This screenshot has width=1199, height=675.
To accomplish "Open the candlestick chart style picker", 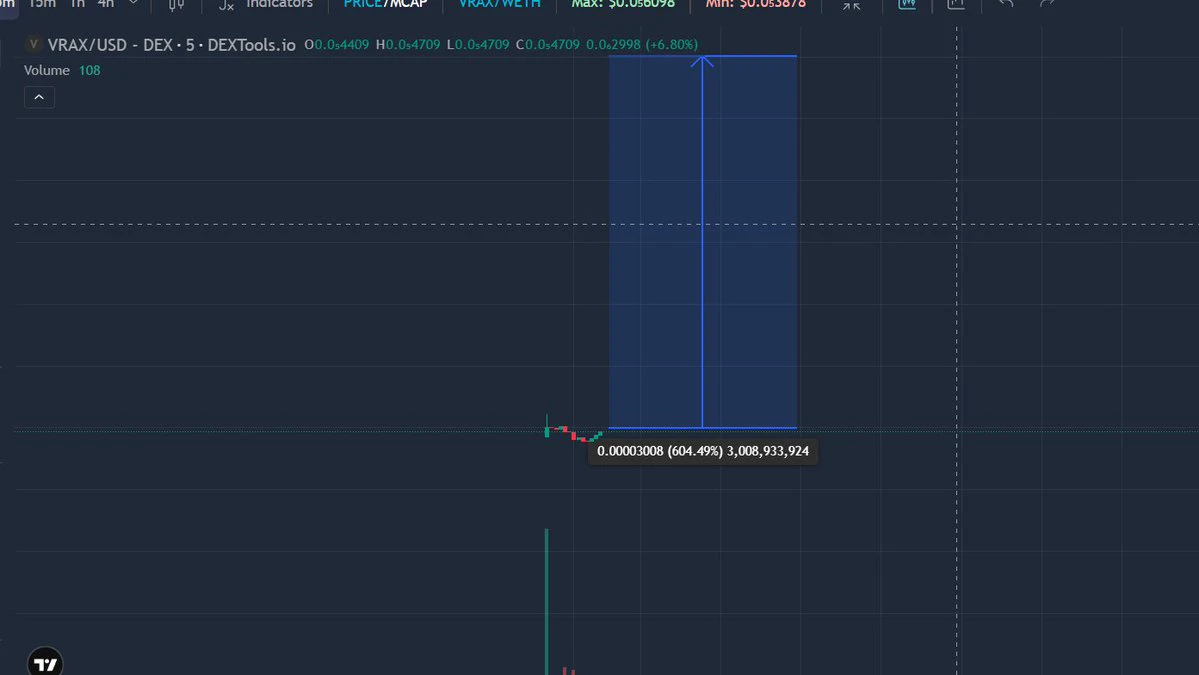I will tap(177, 5).
